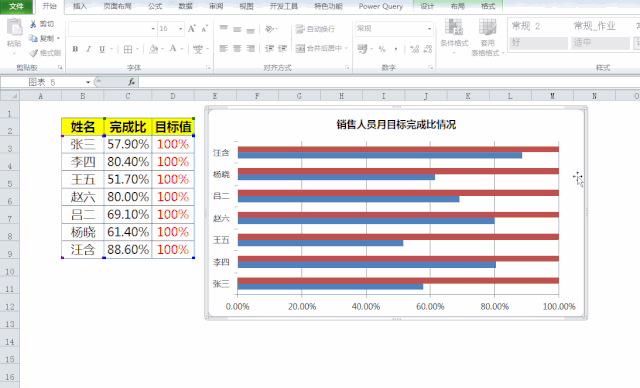Click the Fill Color bucket swatch

153,49
